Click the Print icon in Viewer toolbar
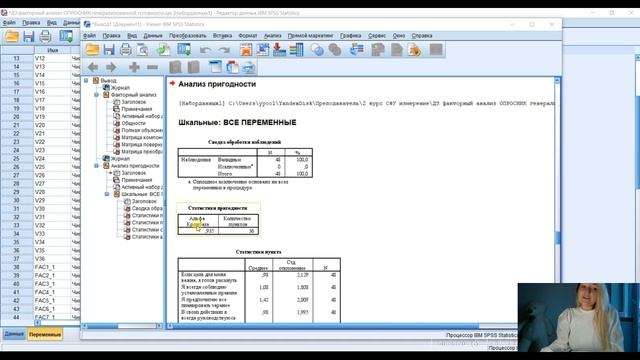640x360 pixels. [126, 50]
